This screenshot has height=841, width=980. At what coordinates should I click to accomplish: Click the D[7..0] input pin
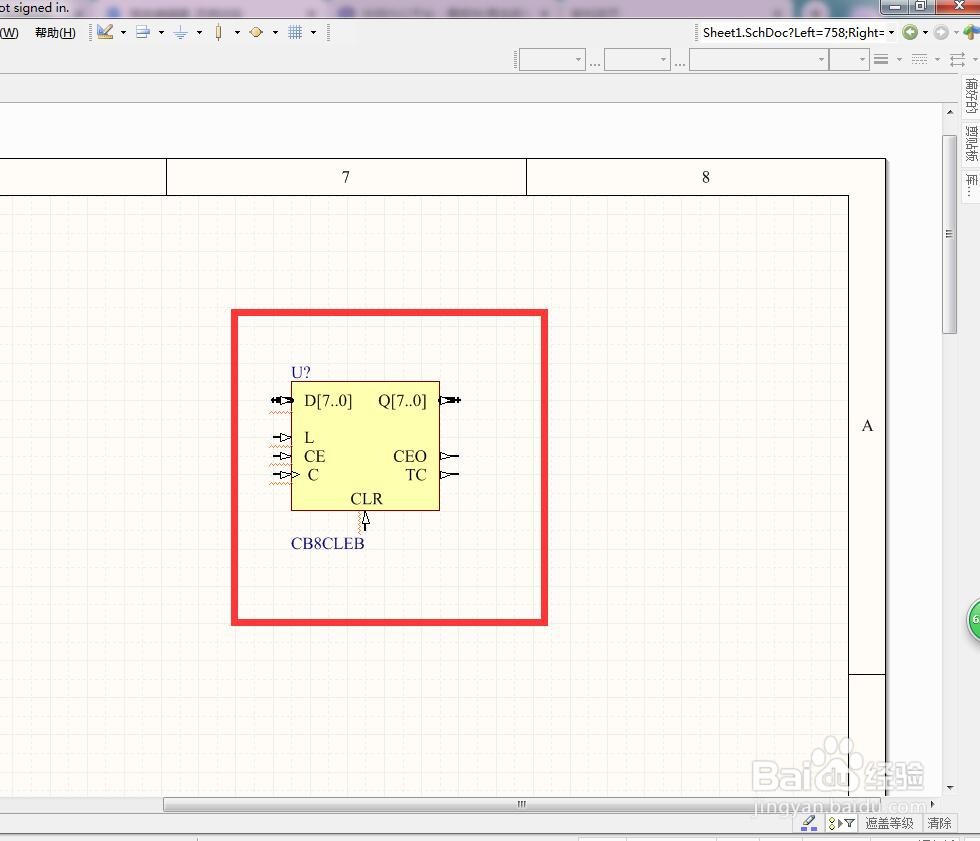282,400
